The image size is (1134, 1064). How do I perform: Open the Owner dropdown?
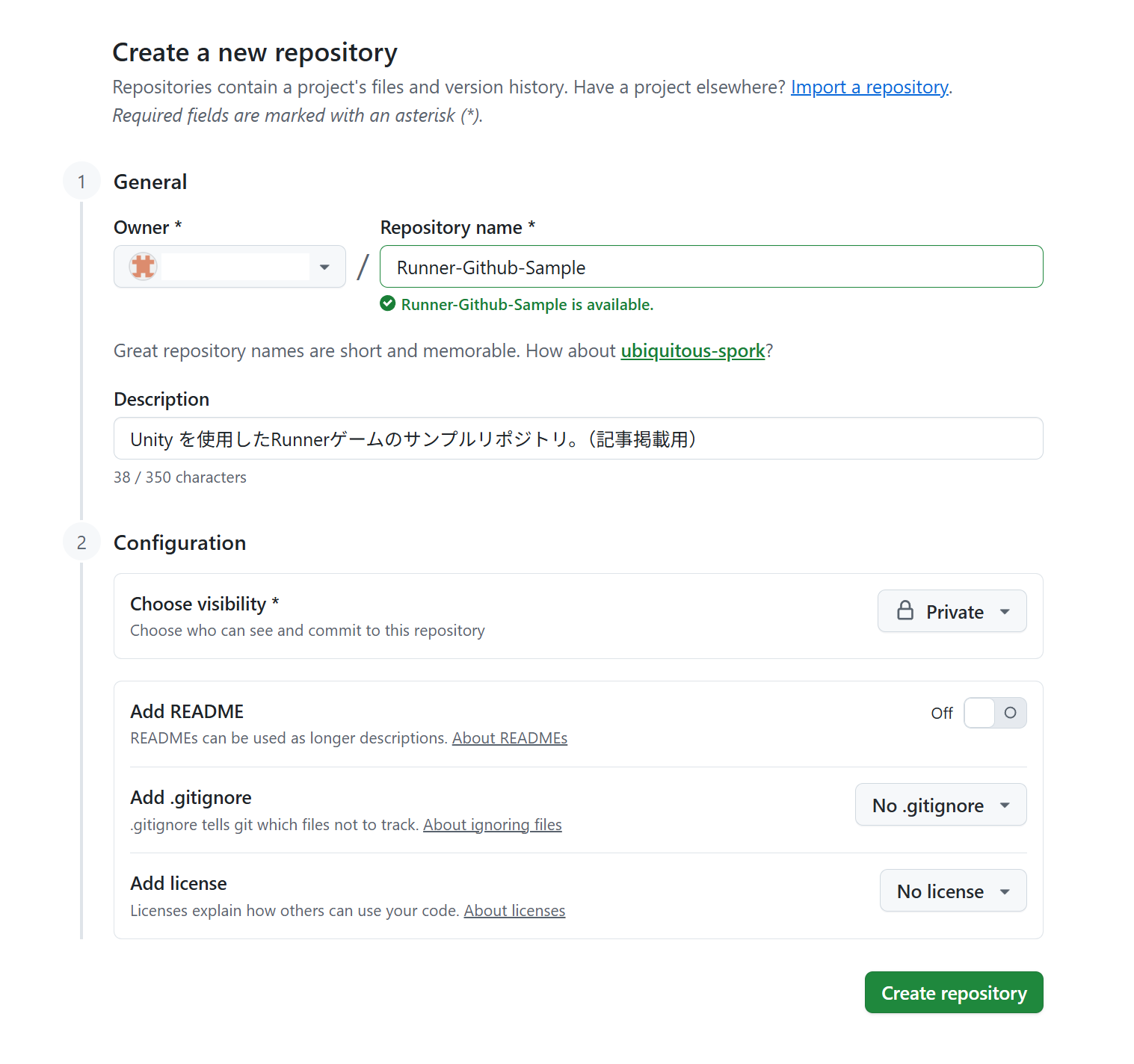coord(229,267)
